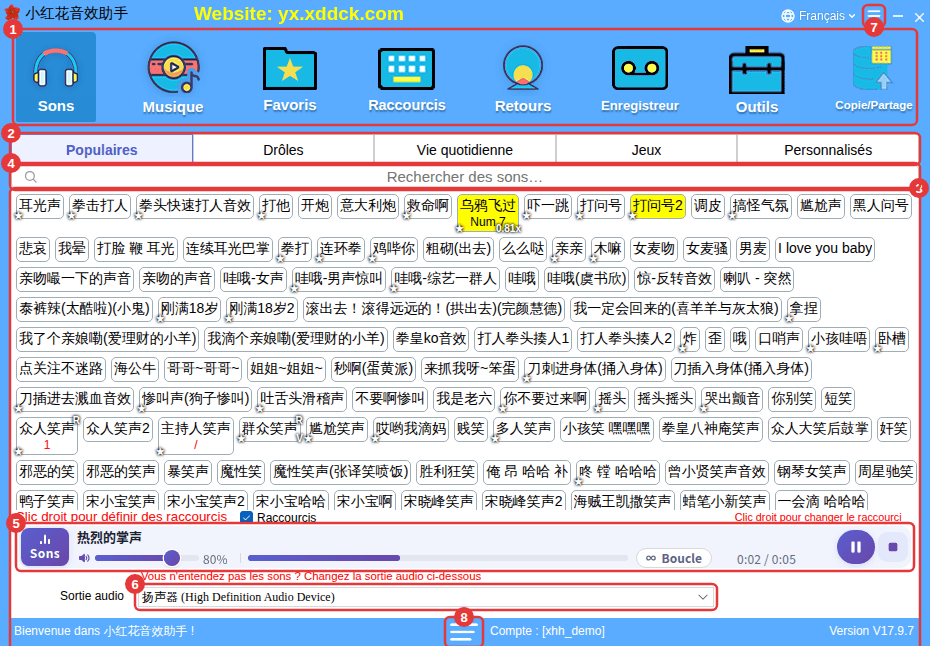The image size is (930, 646).
Task: Play the I love you baby sound
Action: [824, 249]
